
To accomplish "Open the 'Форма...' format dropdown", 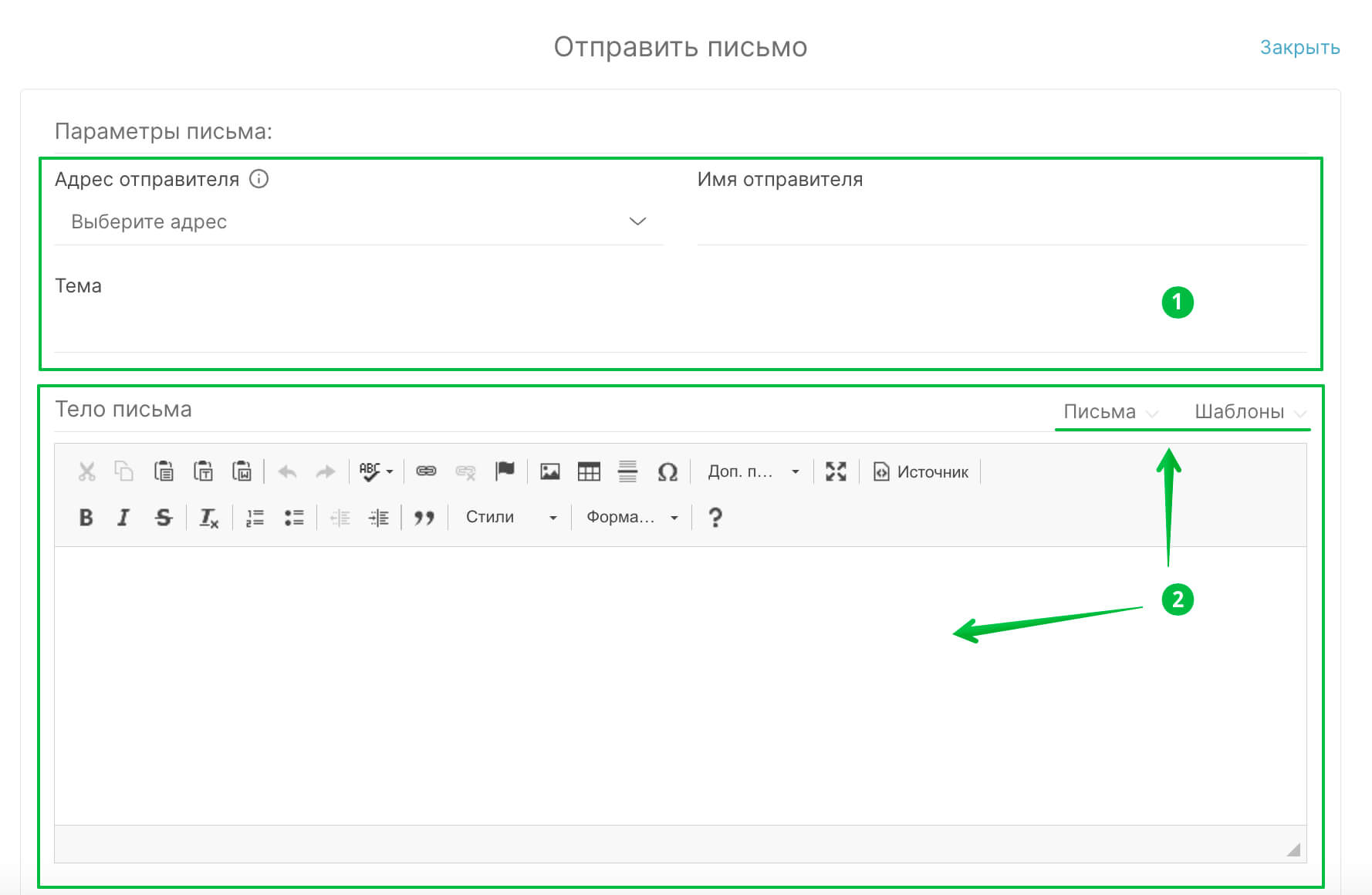I will (633, 517).
